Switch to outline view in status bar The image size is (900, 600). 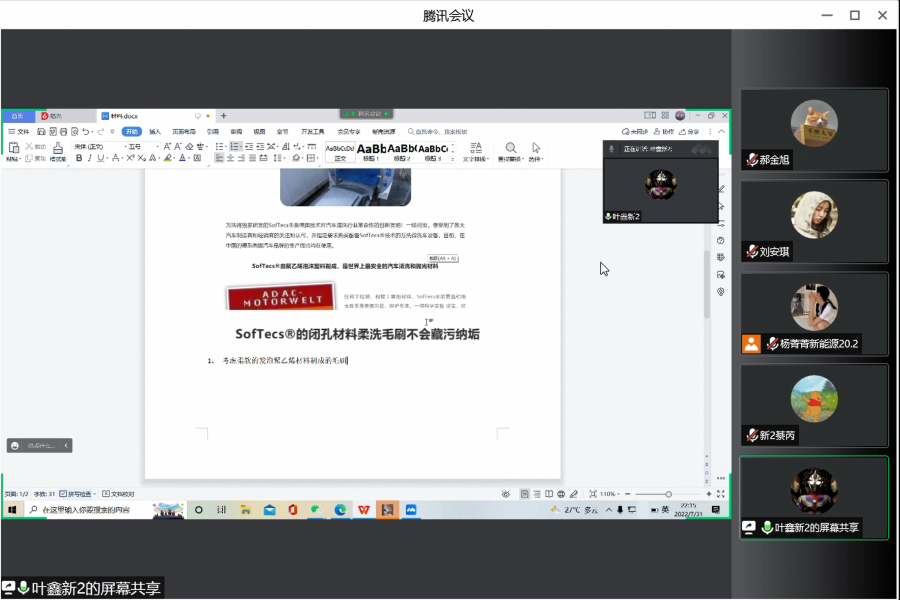(537, 494)
